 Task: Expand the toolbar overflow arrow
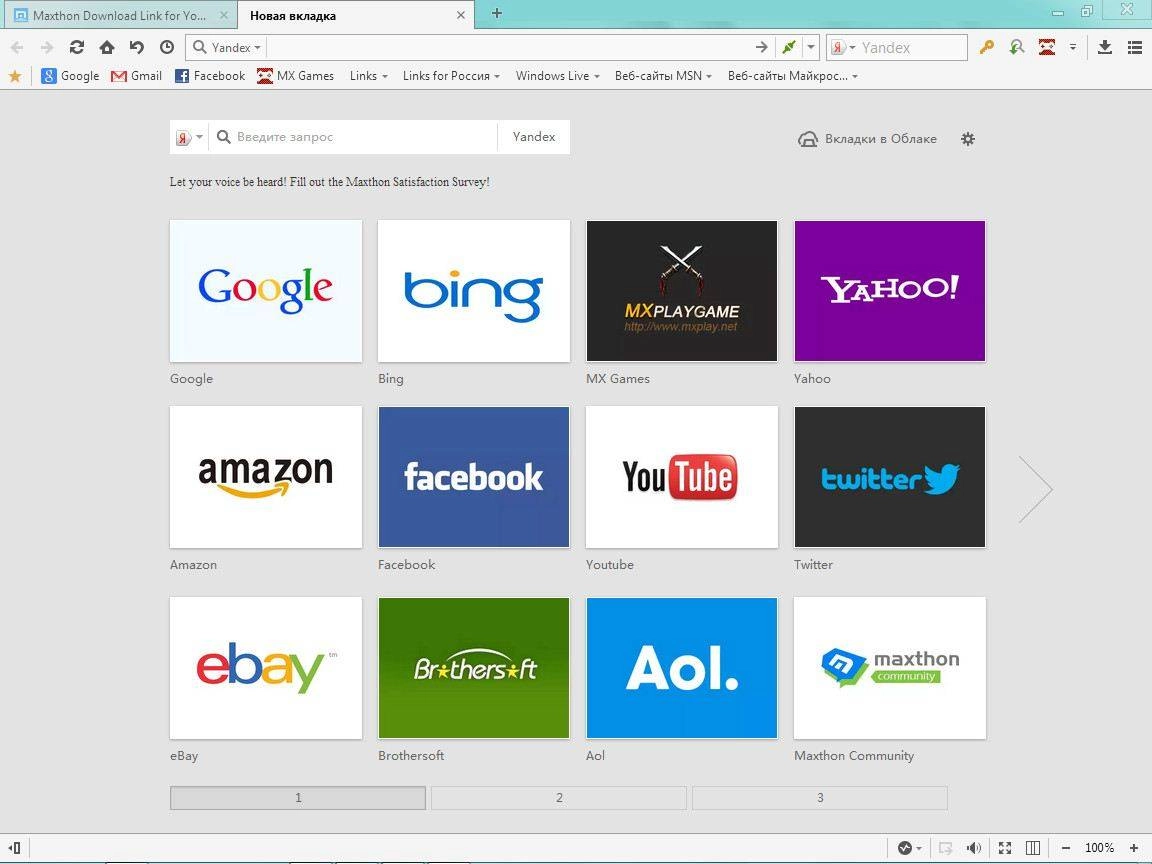1073,48
